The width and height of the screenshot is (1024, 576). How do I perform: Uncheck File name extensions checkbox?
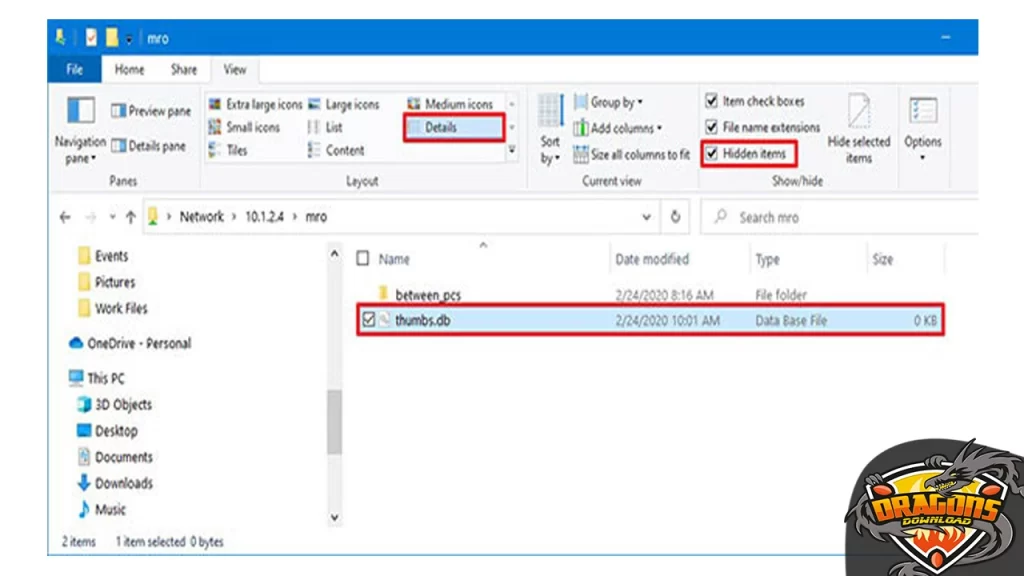[712, 128]
